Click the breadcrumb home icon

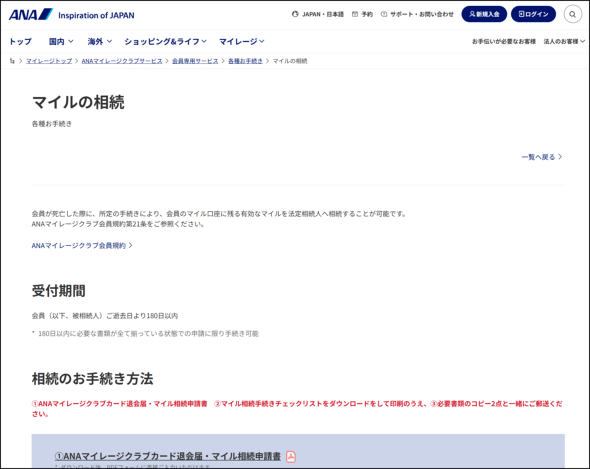click(x=12, y=61)
